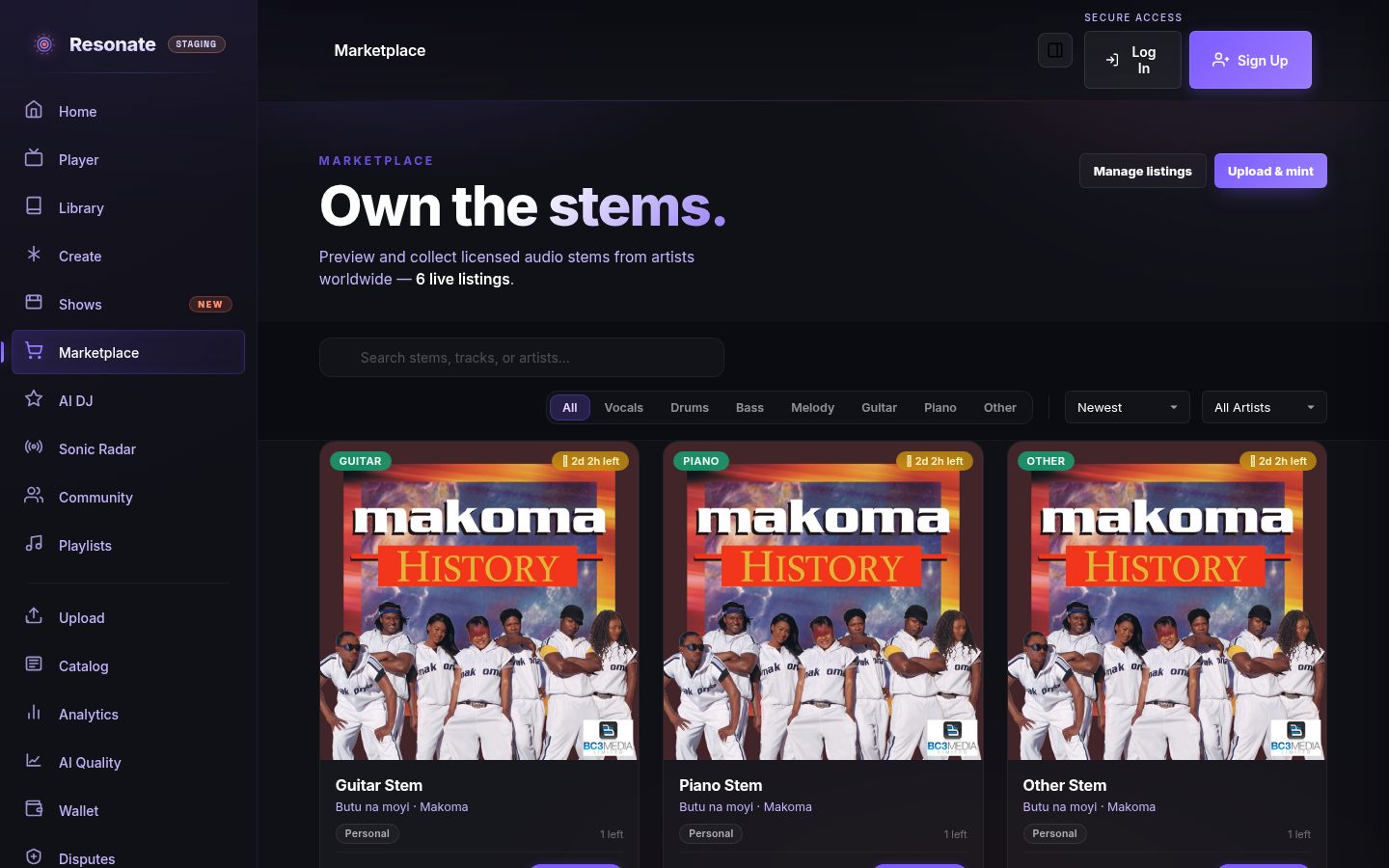Image resolution: width=1389 pixels, height=868 pixels.
Task: Open Catalog via its list icon
Action: [x=34, y=664]
